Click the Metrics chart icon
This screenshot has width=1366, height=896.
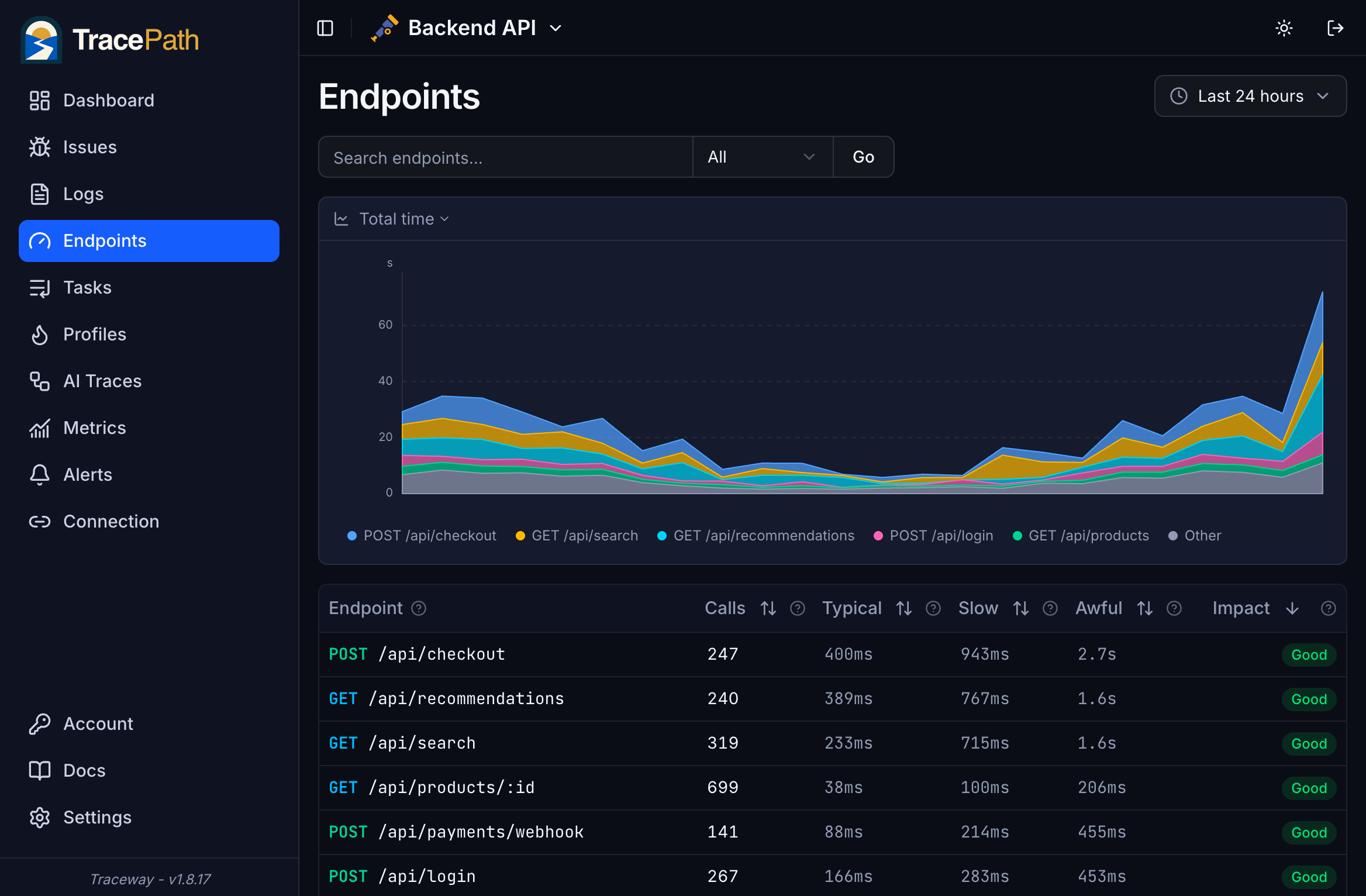[x=40, y=428]
